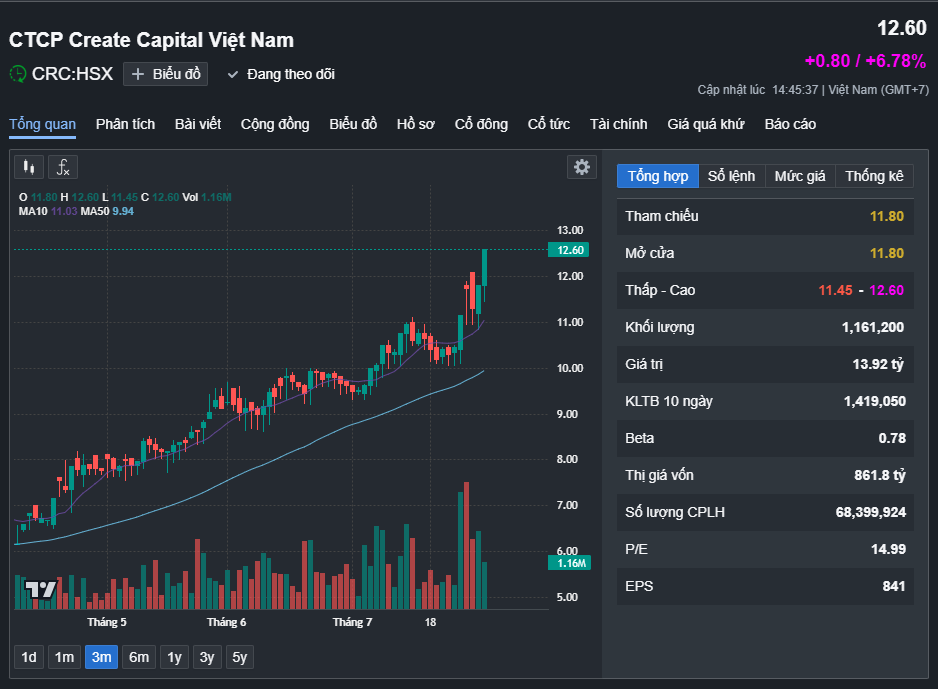Select the 6m time range

tap(139, 657)
